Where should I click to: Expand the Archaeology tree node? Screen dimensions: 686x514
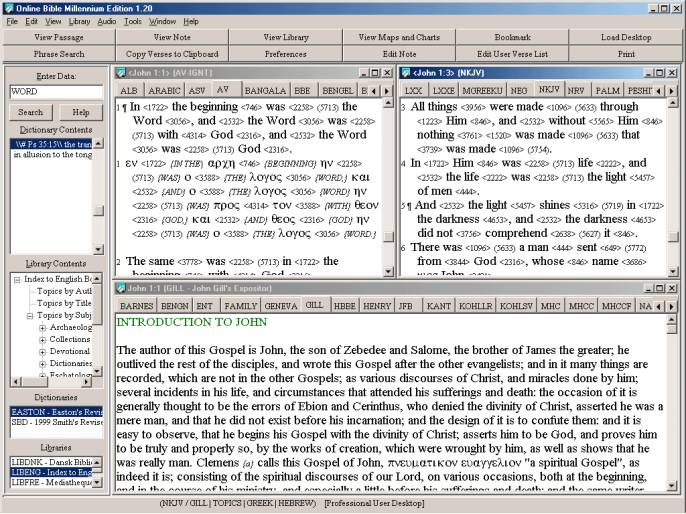pos(42,328)
